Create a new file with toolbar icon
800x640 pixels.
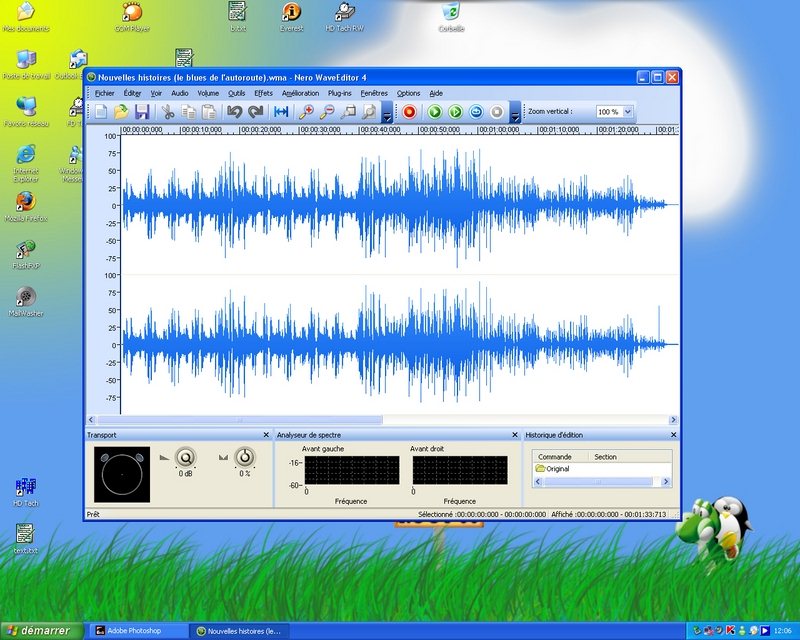[101, 112]
